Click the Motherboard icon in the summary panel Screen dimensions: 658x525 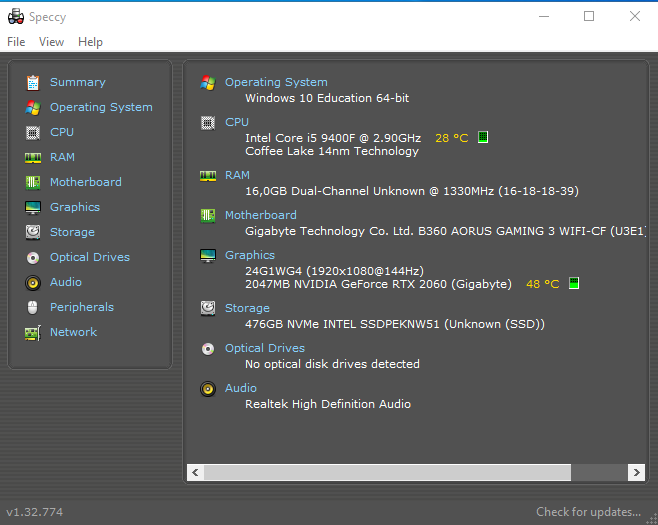(208, 216)
